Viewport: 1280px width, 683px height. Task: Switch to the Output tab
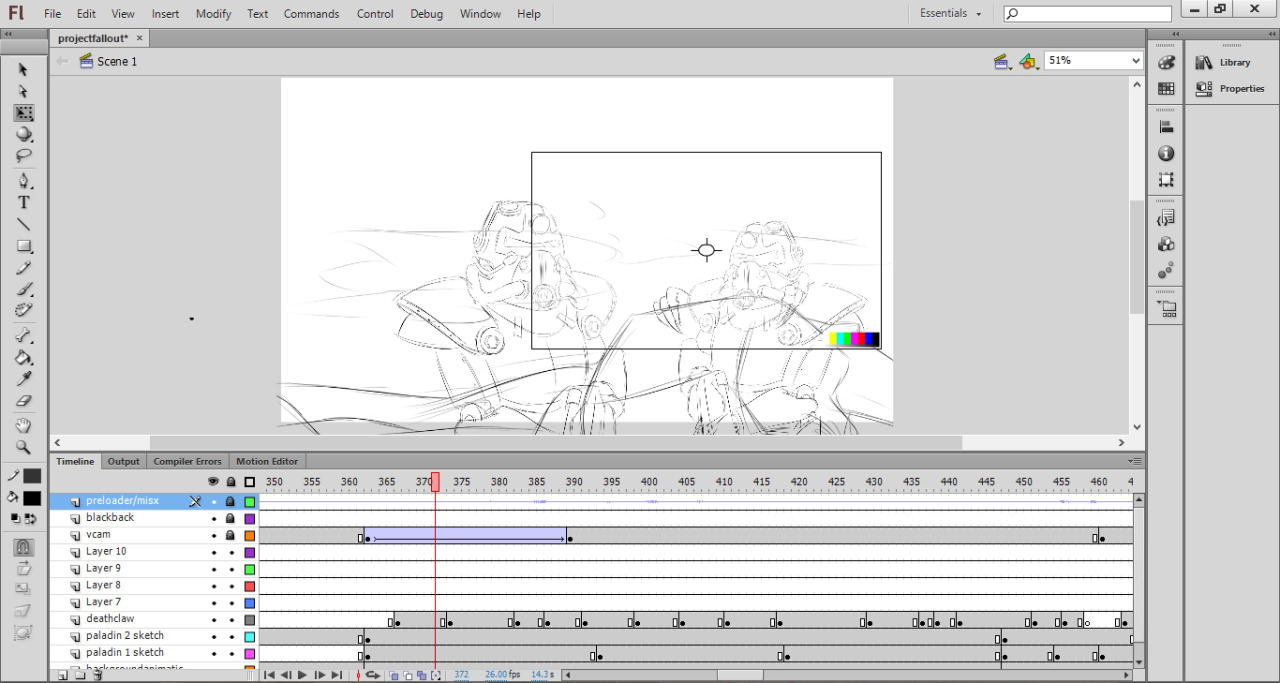pyautogui.click(x=124, y=461)
